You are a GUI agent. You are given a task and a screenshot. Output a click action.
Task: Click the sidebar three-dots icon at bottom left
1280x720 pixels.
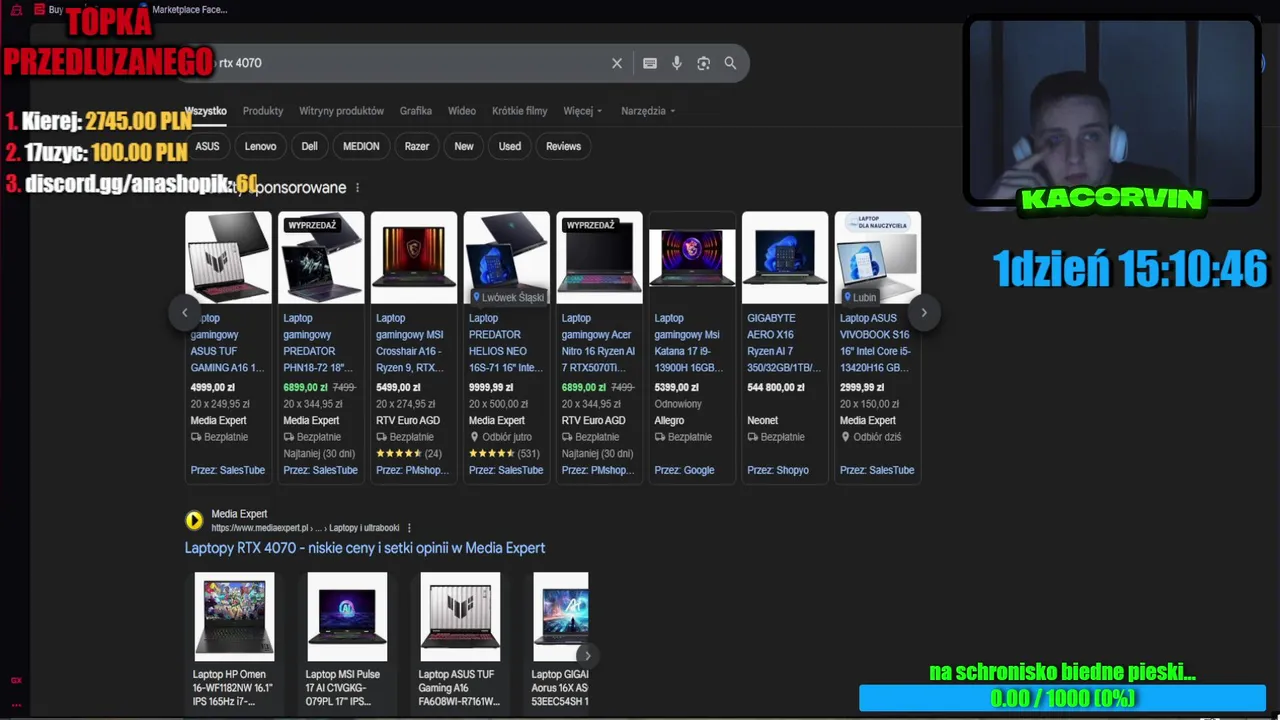pos(16,704)
